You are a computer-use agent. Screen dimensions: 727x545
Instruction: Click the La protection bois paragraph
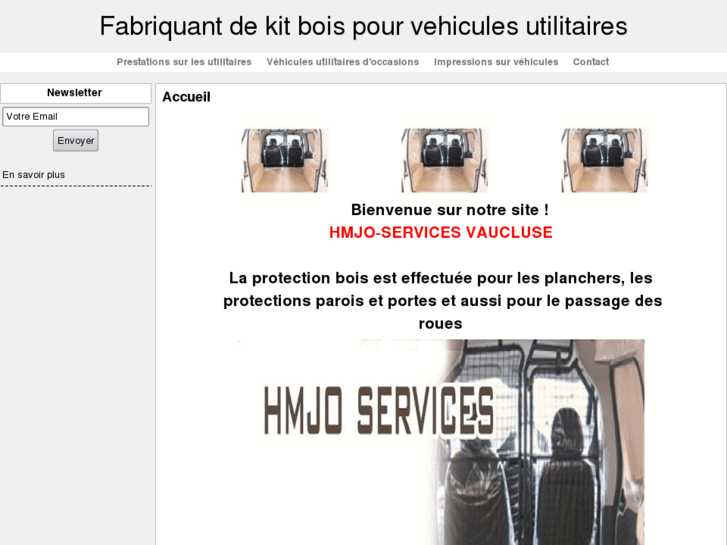click(441, 301)
